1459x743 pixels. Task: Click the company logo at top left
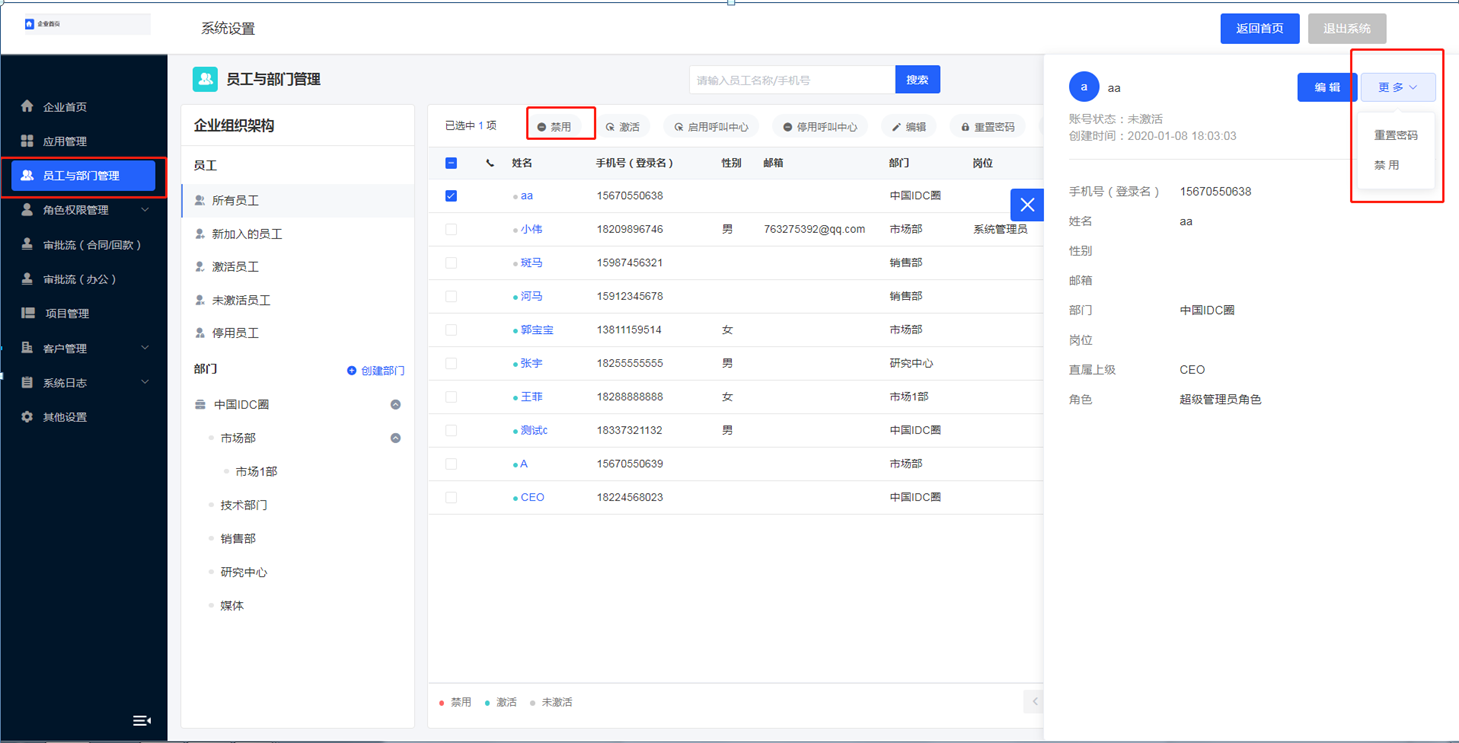(x=30, y=24)
